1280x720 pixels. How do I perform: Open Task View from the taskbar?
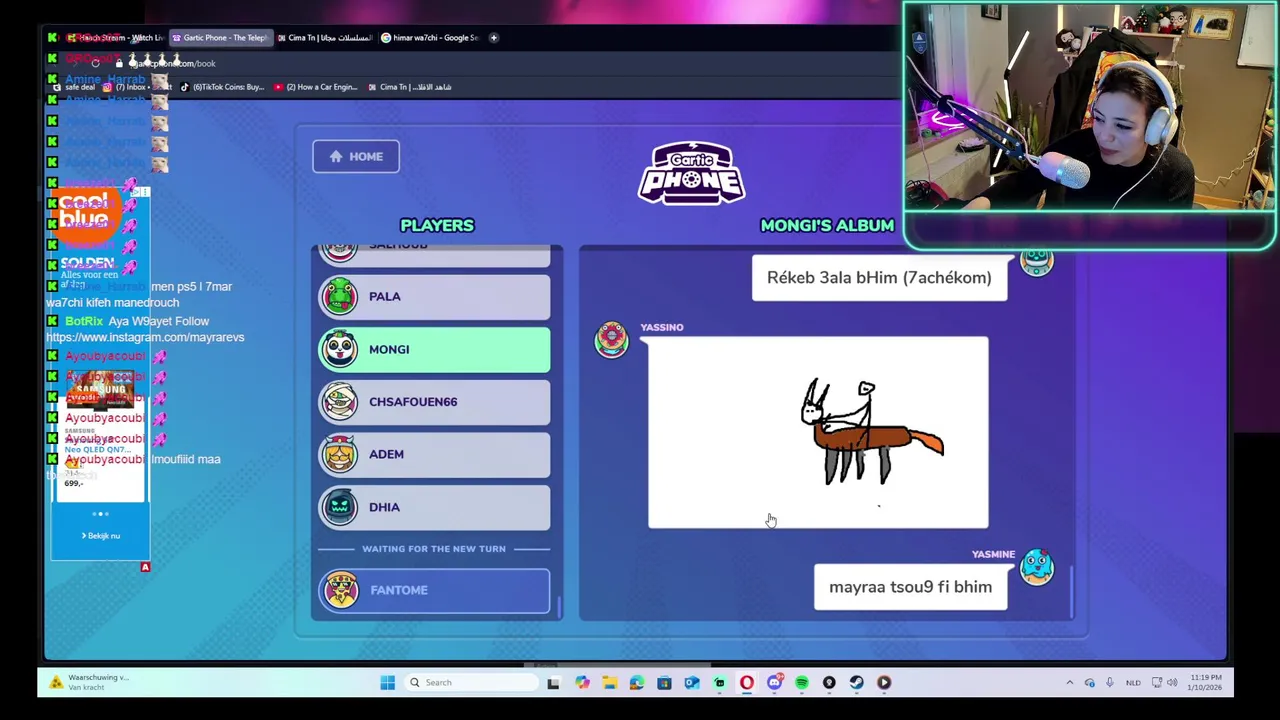click(553, 682)
